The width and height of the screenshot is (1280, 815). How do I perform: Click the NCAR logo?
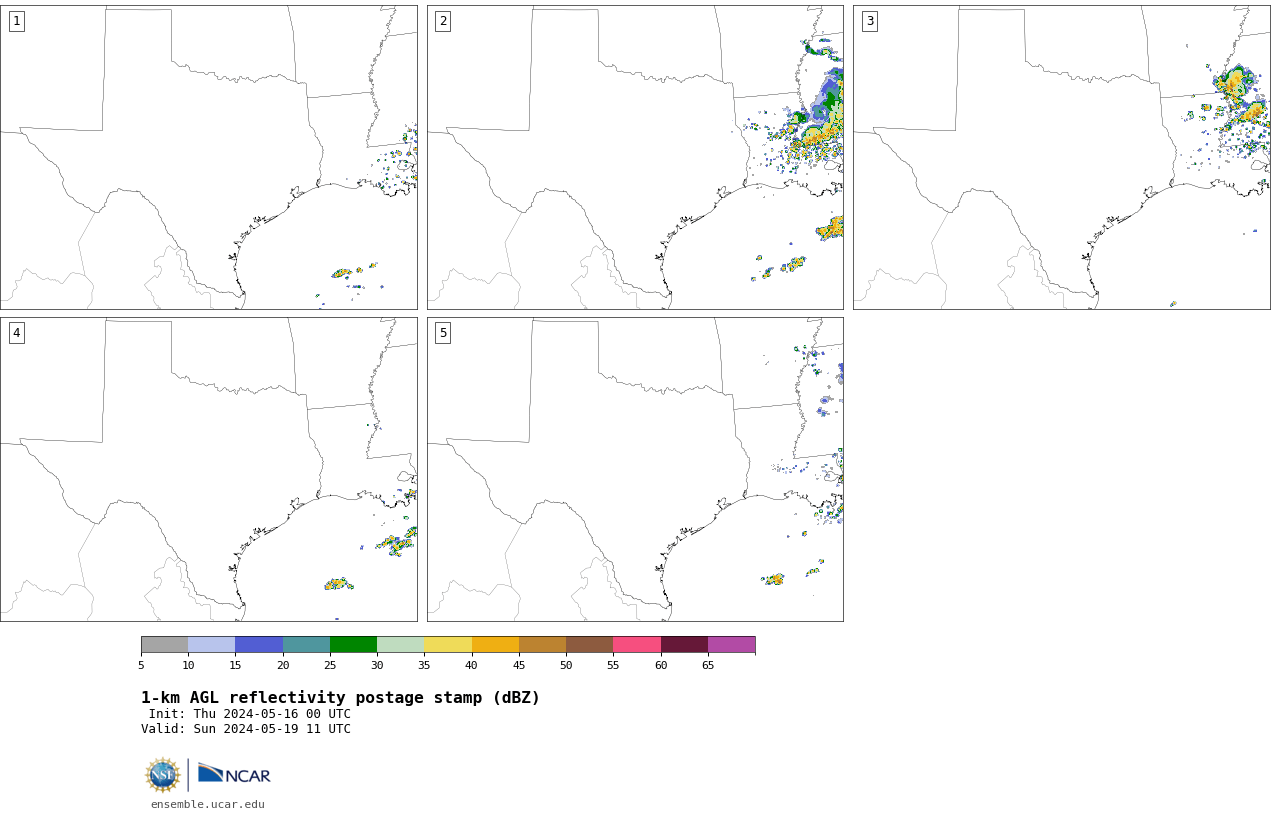(234, 774)
